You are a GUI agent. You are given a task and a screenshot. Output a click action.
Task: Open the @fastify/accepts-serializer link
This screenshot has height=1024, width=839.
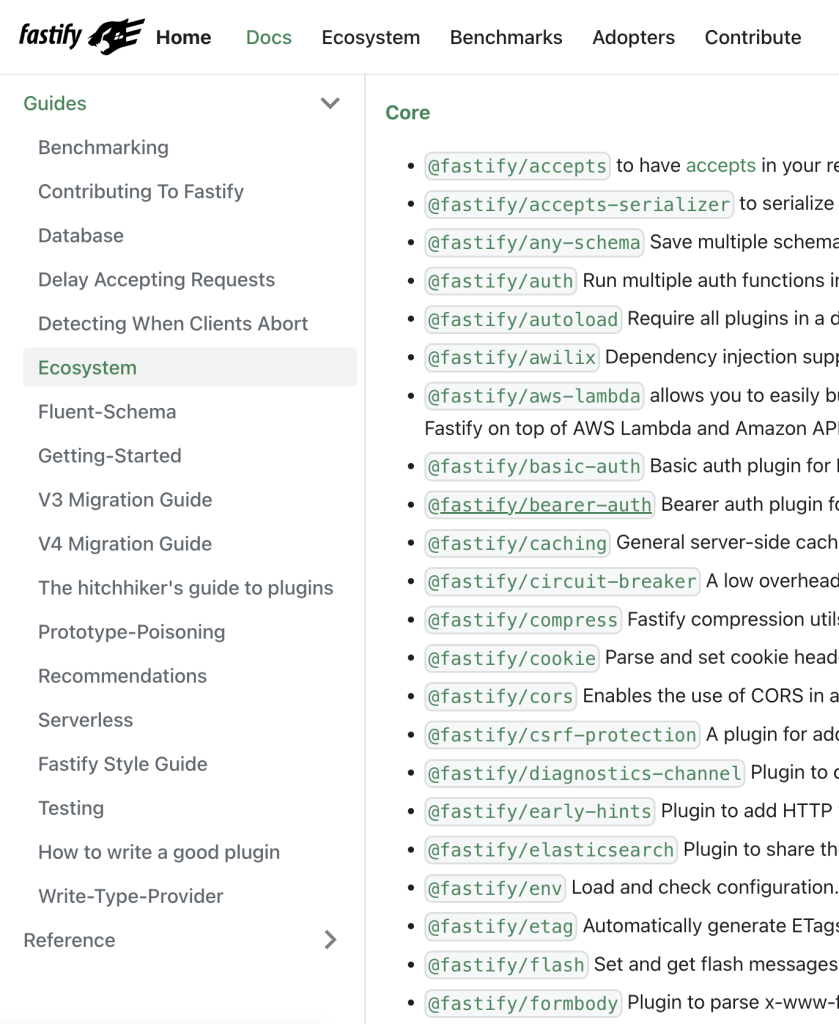click(x=579, y=204)
